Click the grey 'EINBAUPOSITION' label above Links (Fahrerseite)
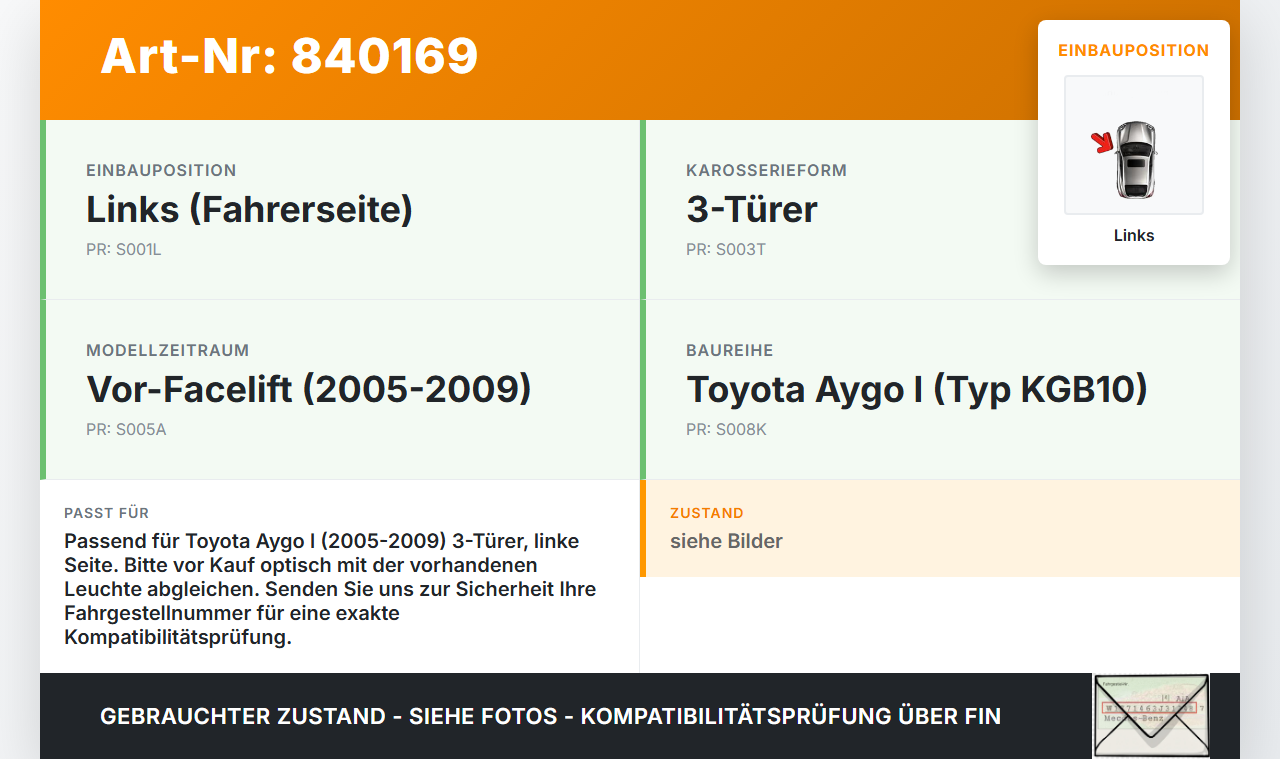Viewport: 1280px width, 760px height. point(161,171)
